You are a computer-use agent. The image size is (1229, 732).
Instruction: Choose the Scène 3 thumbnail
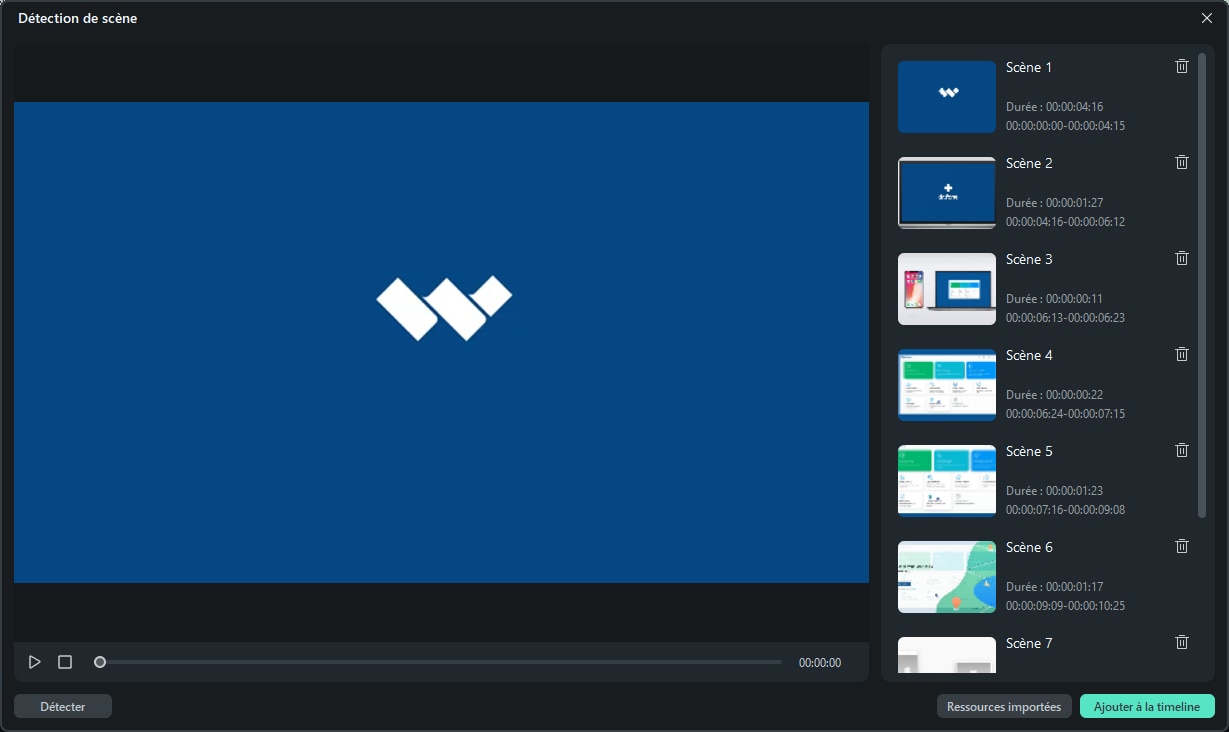click(x=947, y=289)
